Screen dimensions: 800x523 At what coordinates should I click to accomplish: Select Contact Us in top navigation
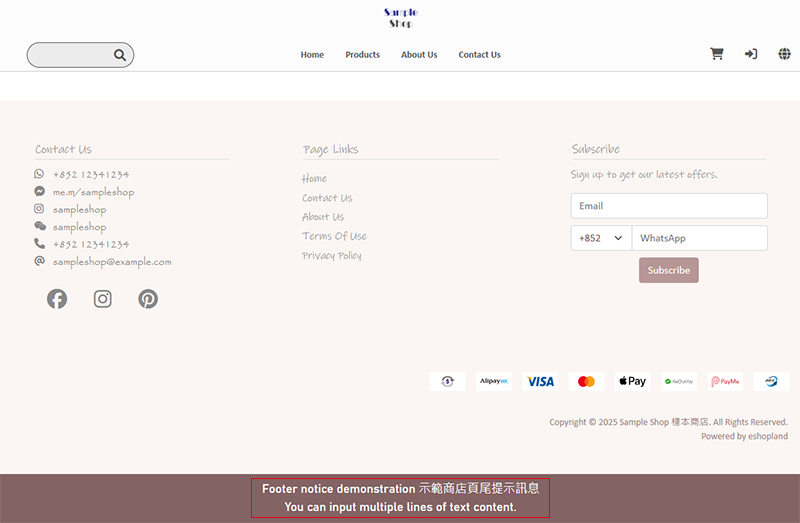pyautogui.click(x=479, y=55)
